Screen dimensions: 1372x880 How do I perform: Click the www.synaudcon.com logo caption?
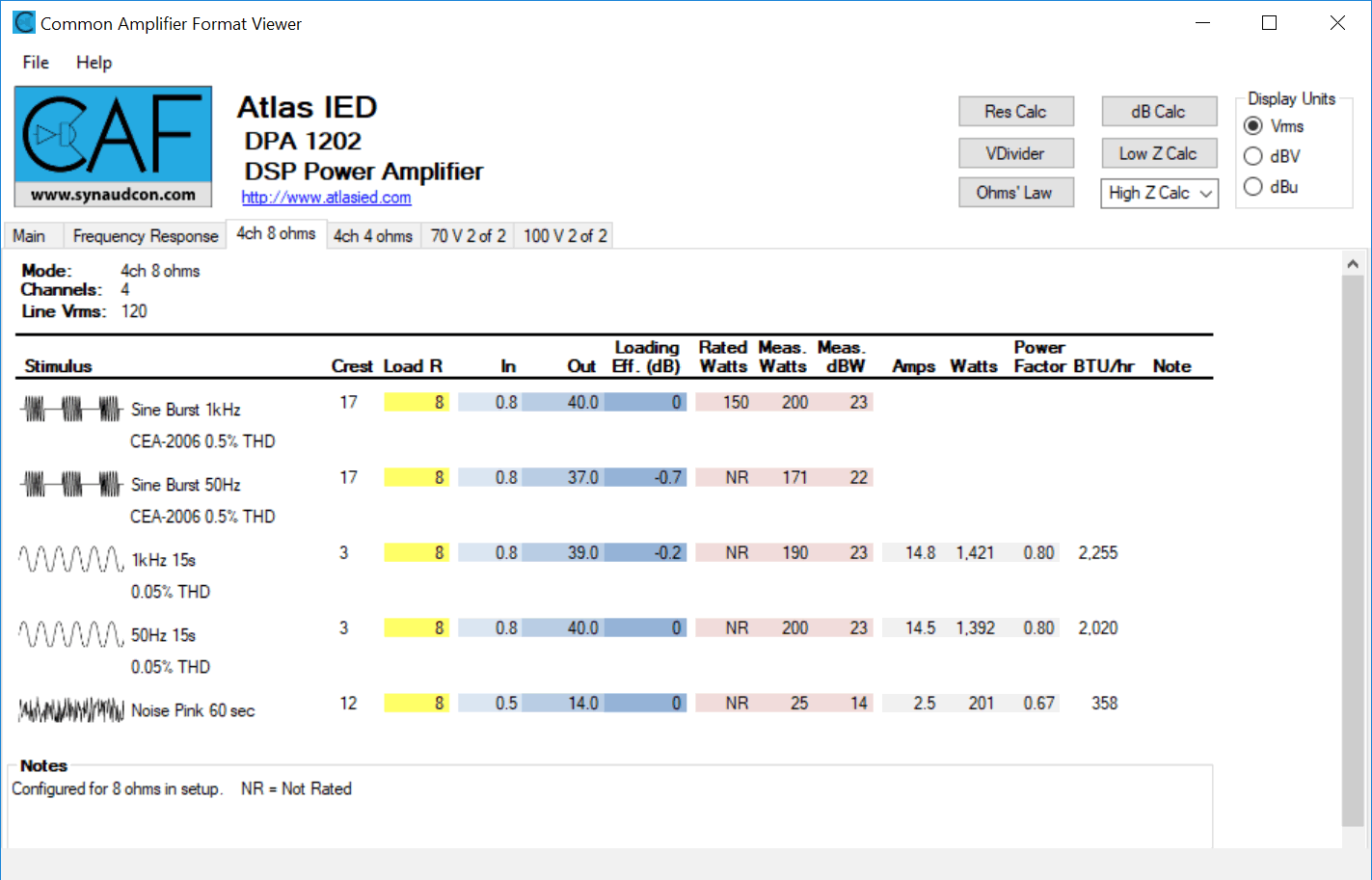point(113,194)
